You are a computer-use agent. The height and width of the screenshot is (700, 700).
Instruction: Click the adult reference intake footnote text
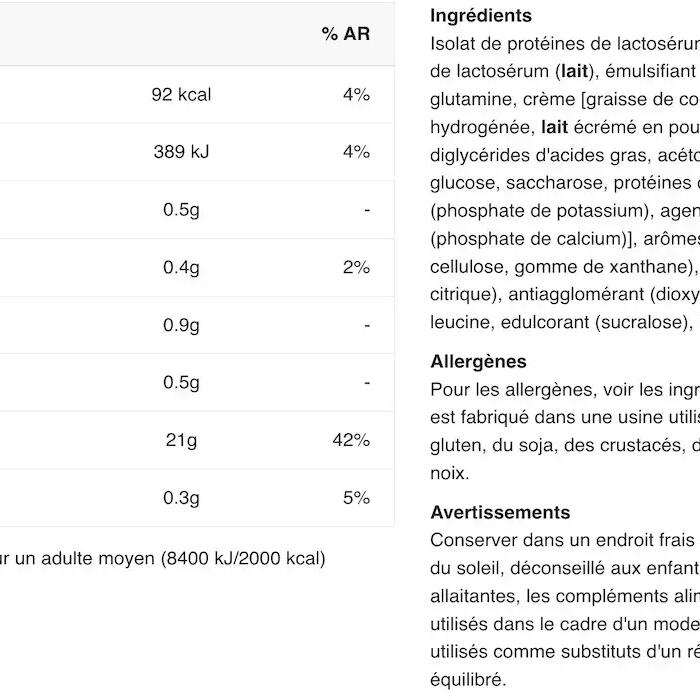[160, 559]
